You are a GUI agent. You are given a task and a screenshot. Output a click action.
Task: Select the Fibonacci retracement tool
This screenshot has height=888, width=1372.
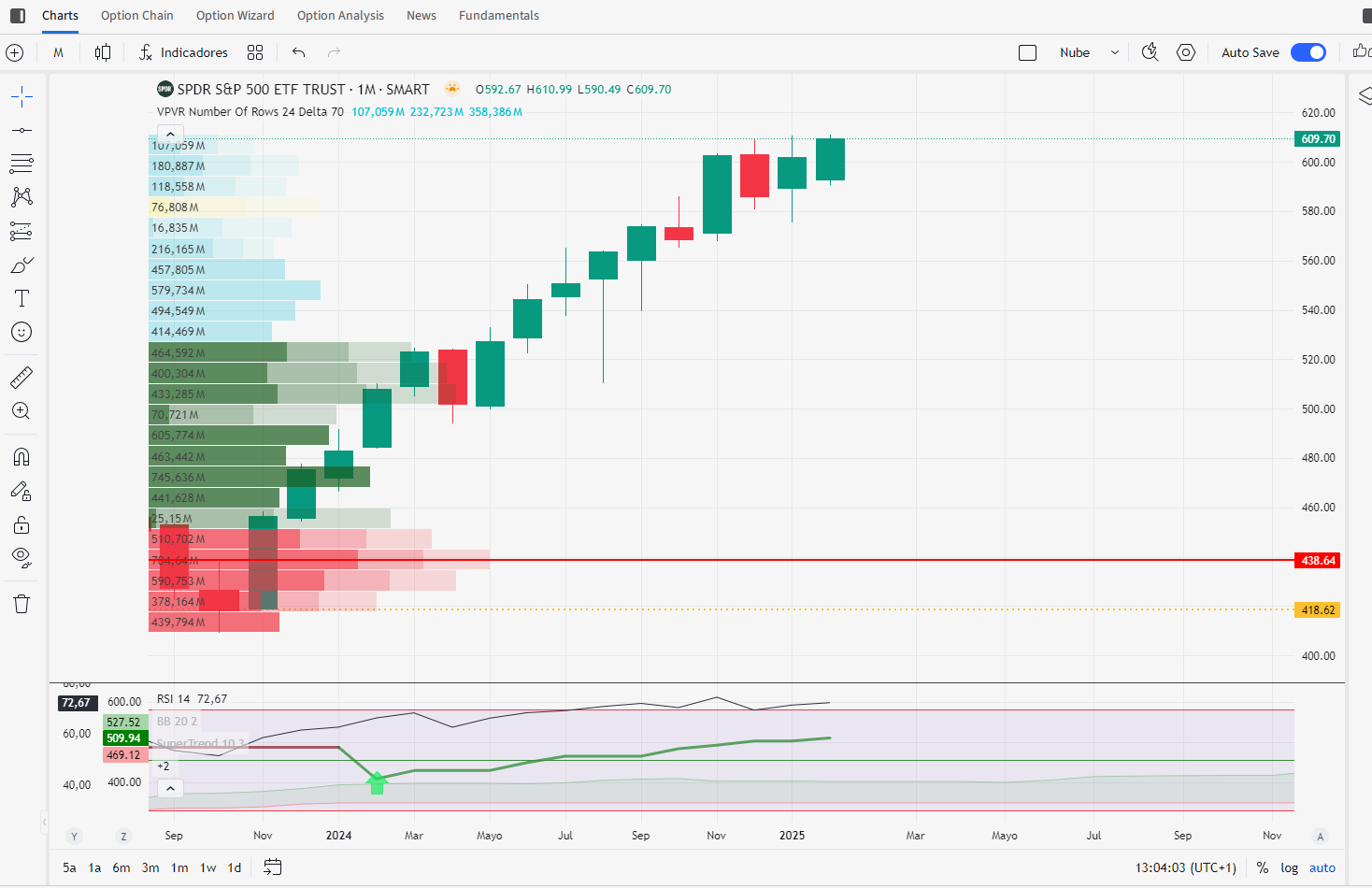pos(21,164)
